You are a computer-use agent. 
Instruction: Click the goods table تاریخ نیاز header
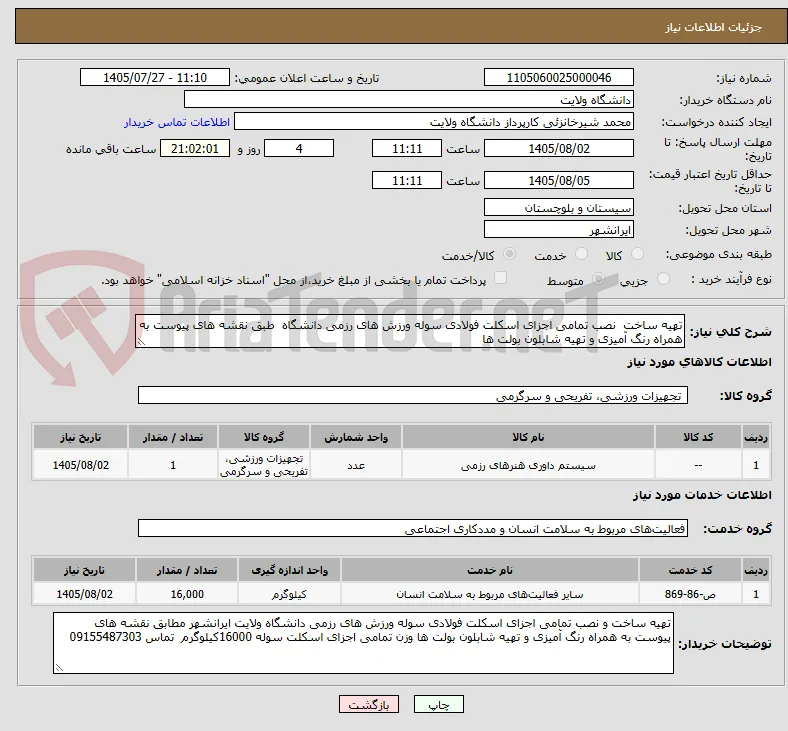click(x=80, y=437)
